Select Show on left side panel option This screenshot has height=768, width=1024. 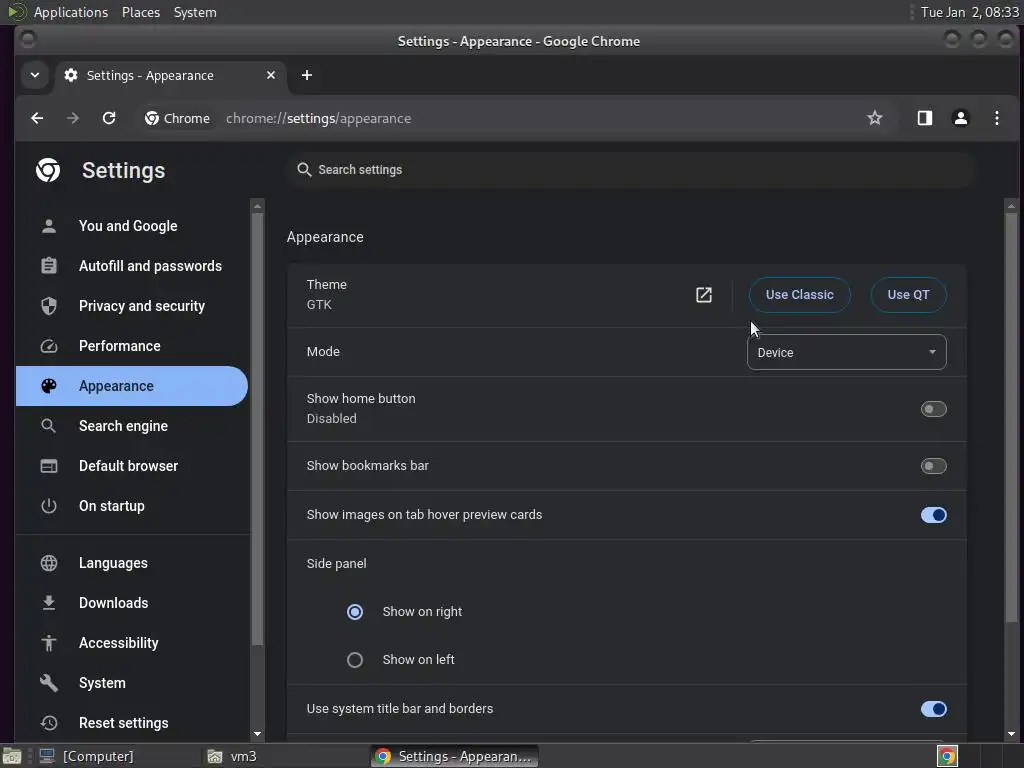pyautogui.click(x=355, y=660)
